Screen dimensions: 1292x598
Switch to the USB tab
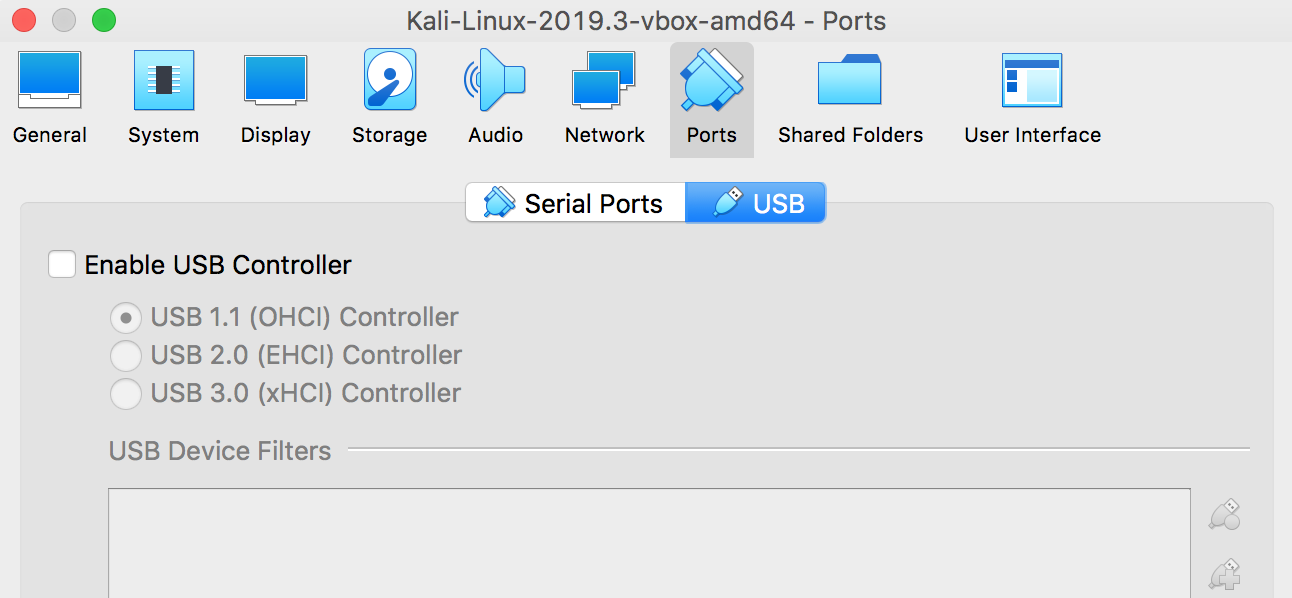point(756,203)
